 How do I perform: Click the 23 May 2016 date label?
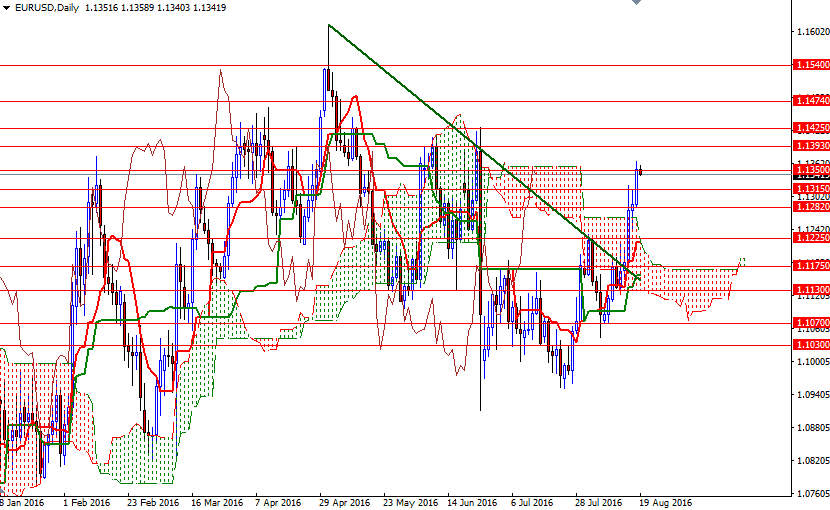[x=410, y=503]
